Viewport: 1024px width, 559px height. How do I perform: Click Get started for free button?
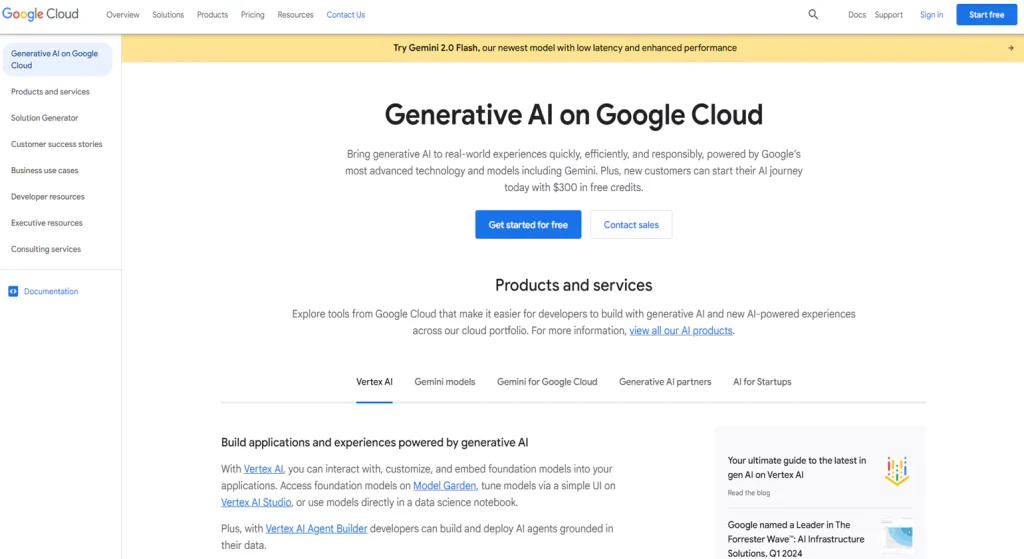(x=528, y=225)
